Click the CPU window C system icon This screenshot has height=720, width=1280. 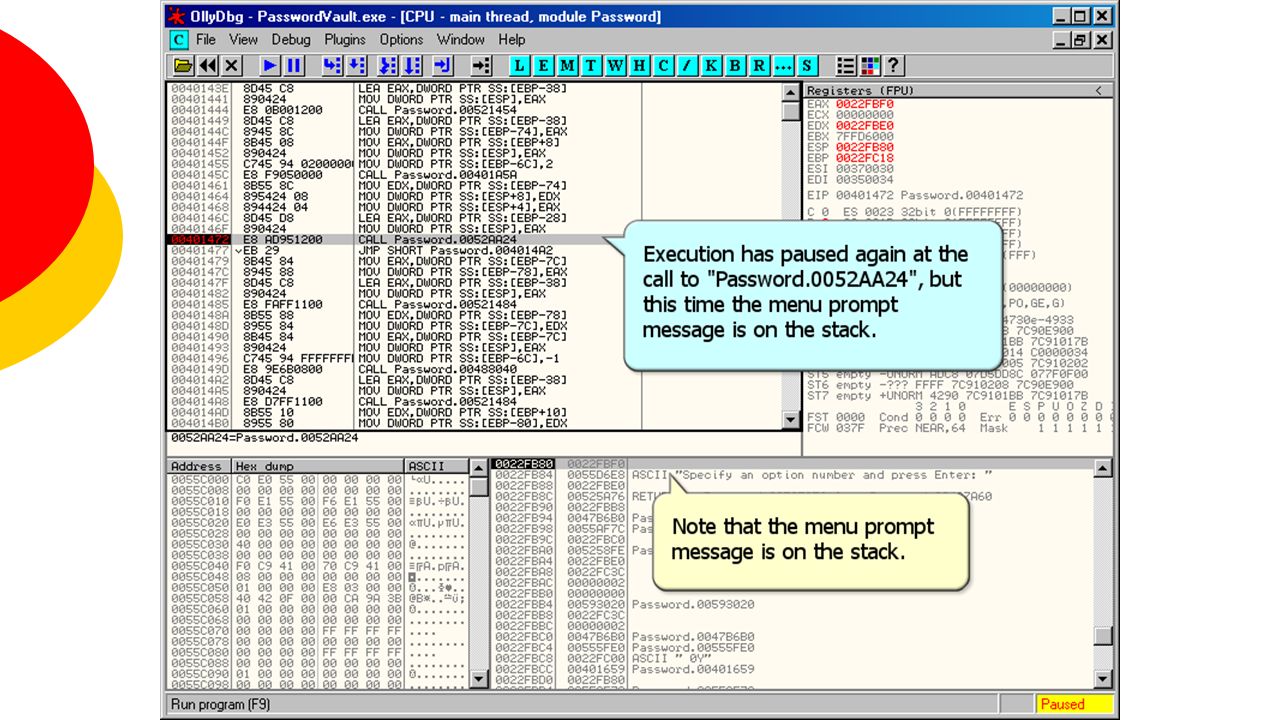coord(178,40)
